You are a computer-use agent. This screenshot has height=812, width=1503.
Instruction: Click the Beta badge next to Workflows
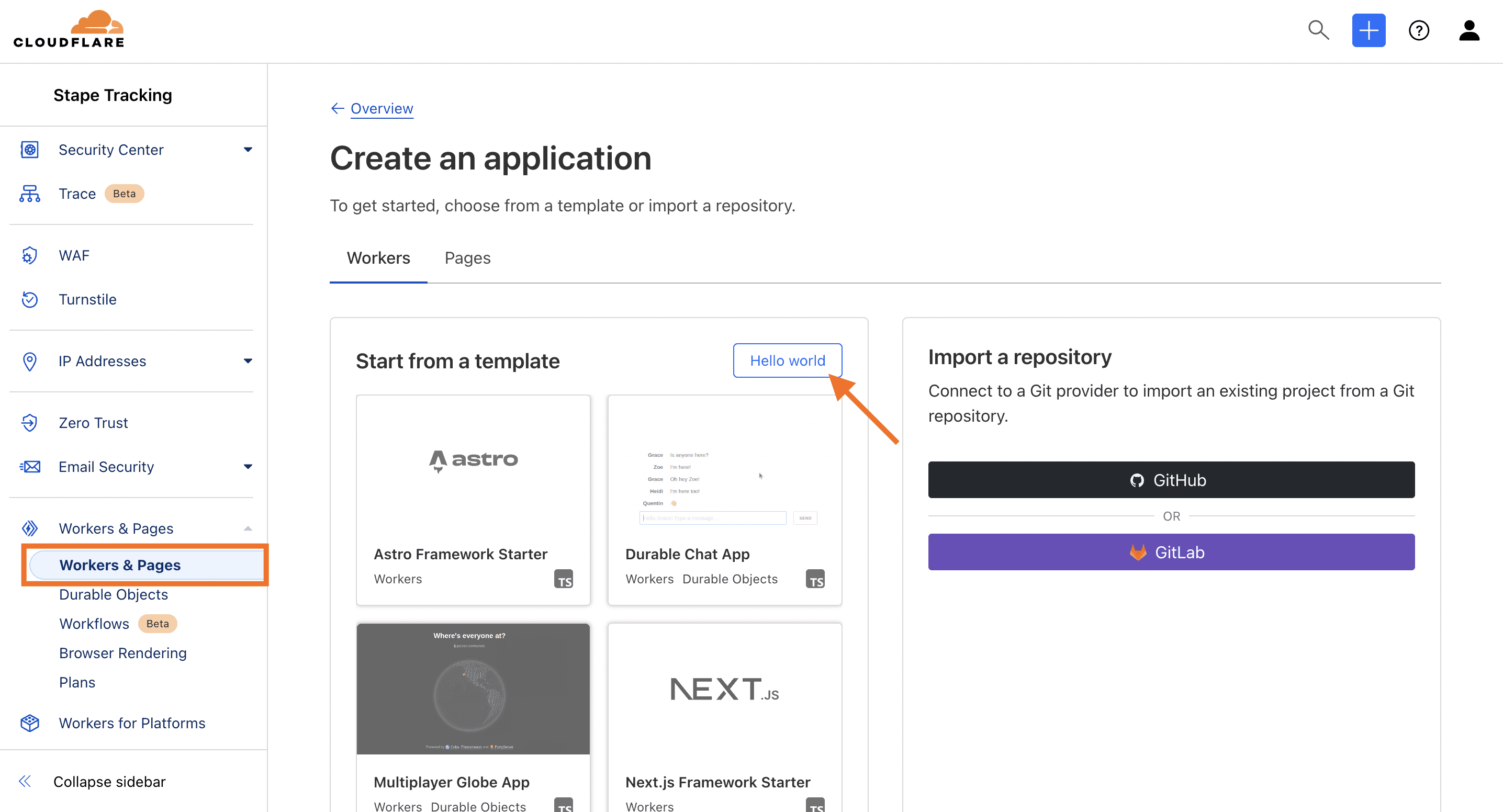[x=158, y=623]
